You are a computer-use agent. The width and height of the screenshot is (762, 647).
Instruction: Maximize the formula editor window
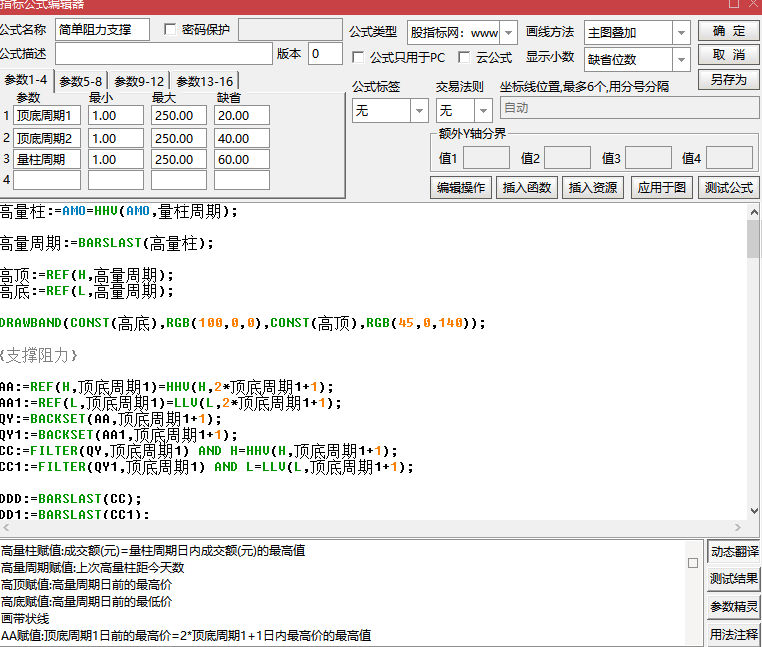point(734,4)
